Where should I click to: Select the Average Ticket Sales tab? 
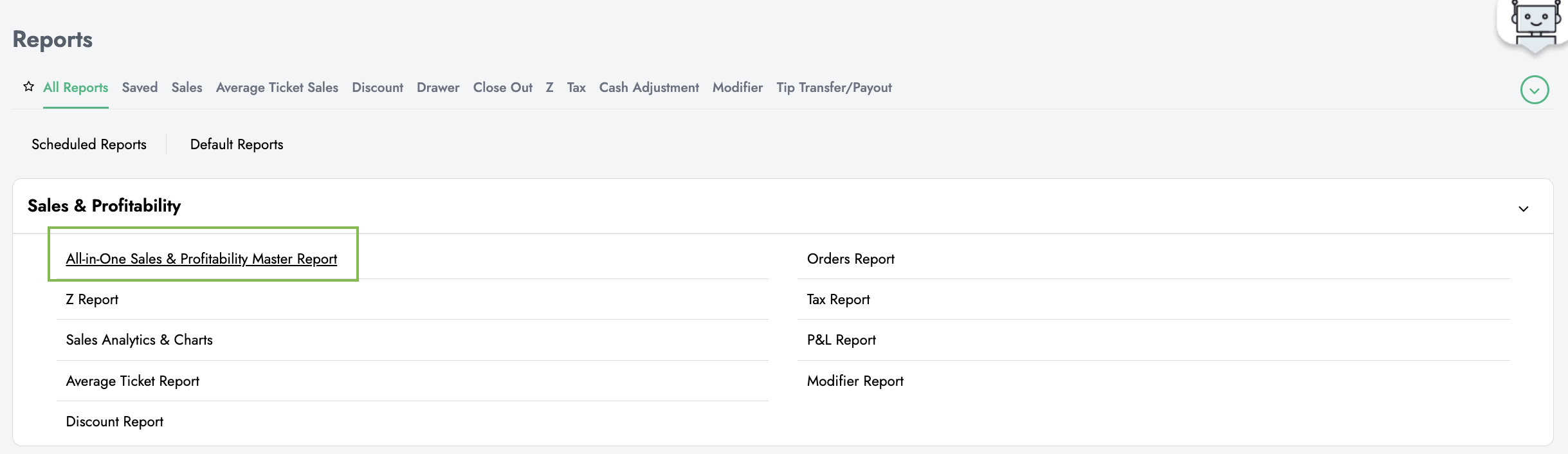277,87
